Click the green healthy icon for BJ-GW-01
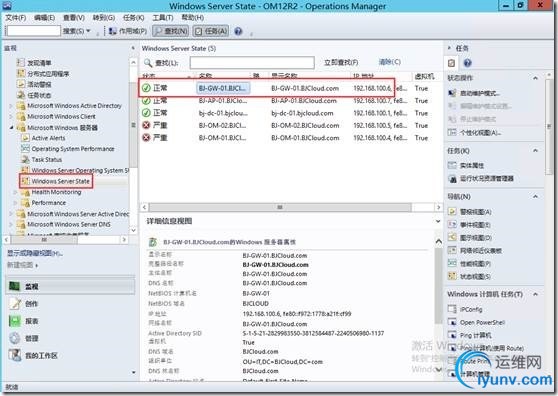The width and height of the screenshot is (558, 396). [x=146, y=88]
